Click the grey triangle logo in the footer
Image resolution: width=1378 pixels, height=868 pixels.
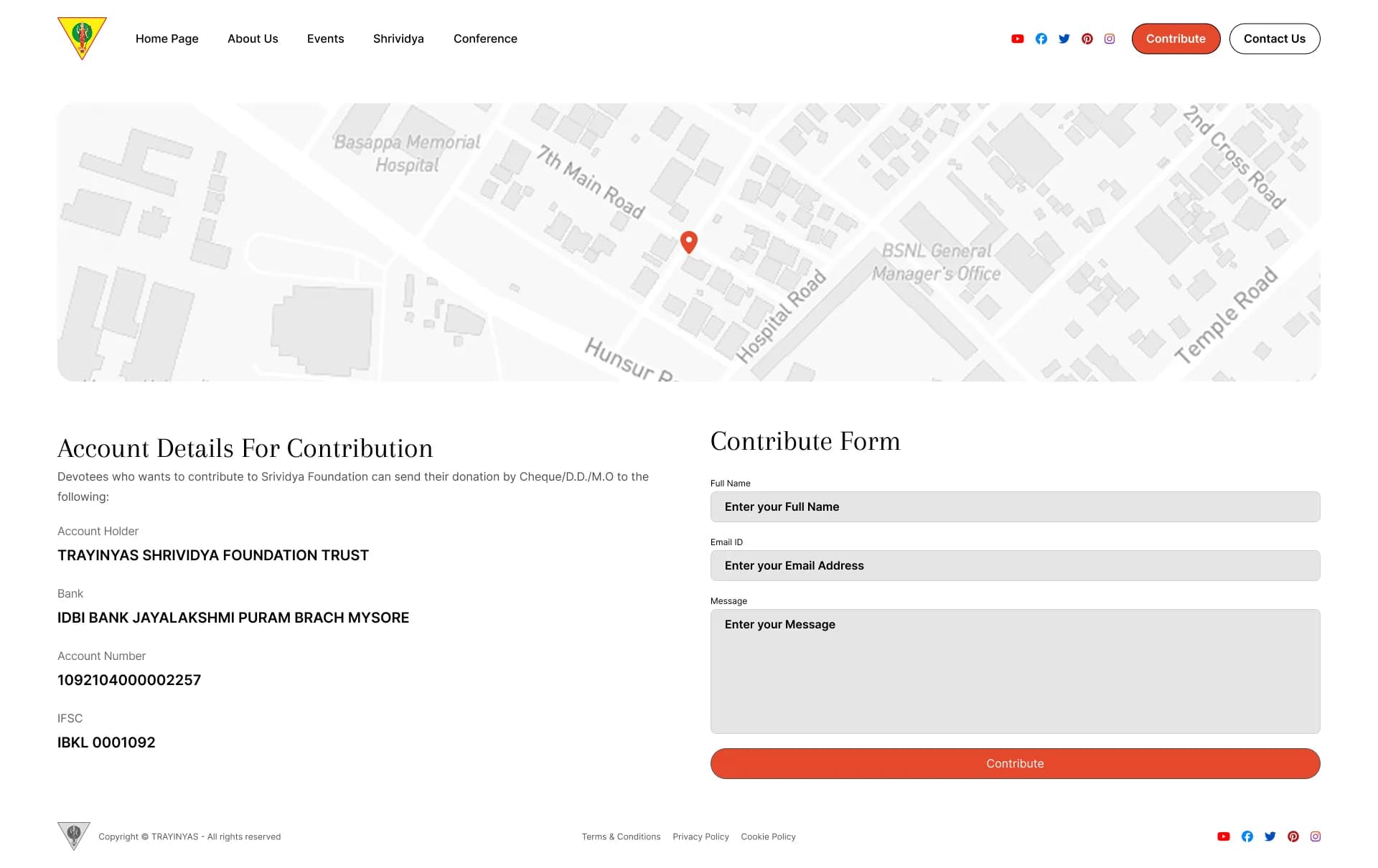pos(74,836)
